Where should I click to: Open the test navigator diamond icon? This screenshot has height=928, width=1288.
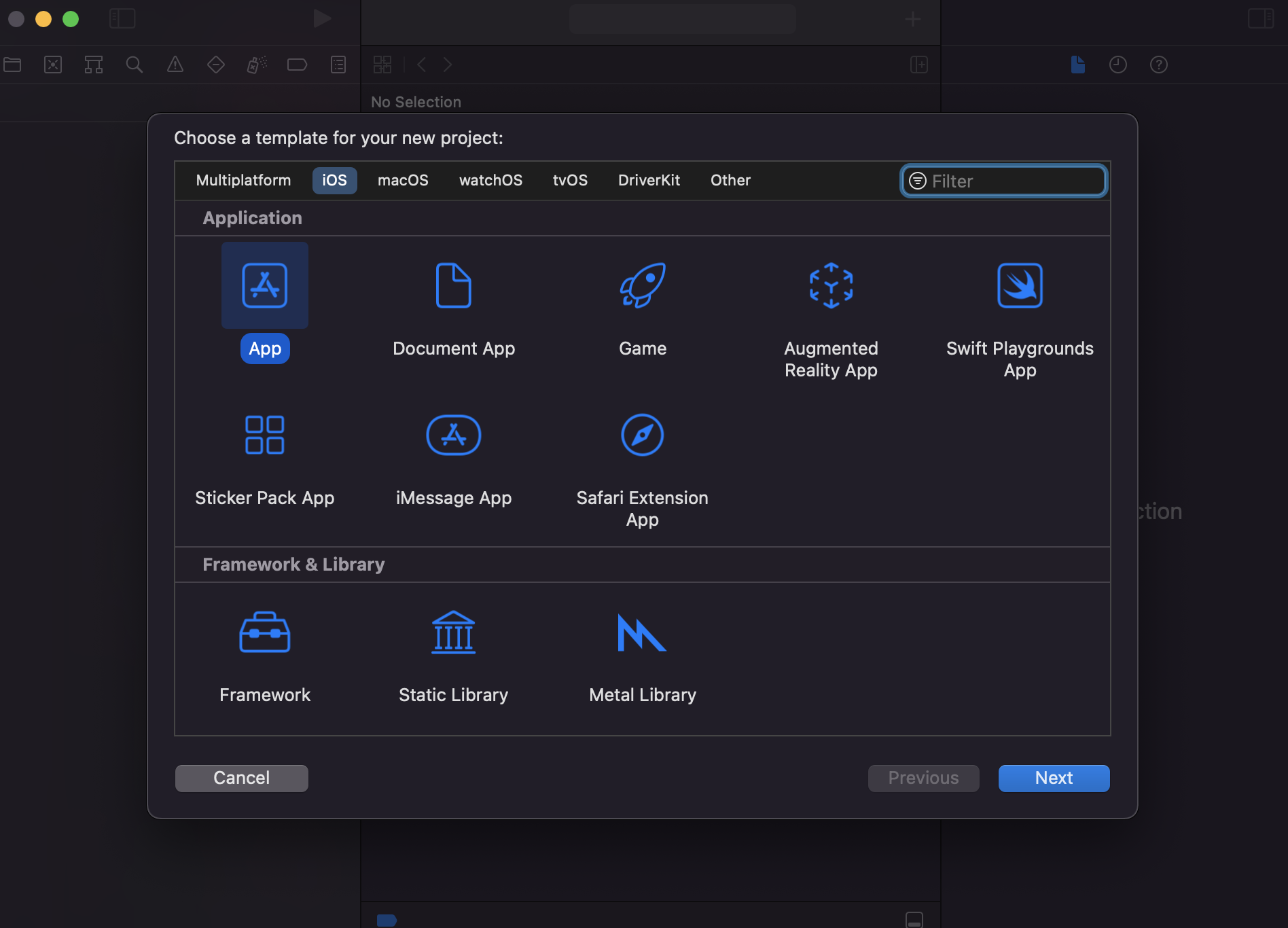(x=216, y=65)
